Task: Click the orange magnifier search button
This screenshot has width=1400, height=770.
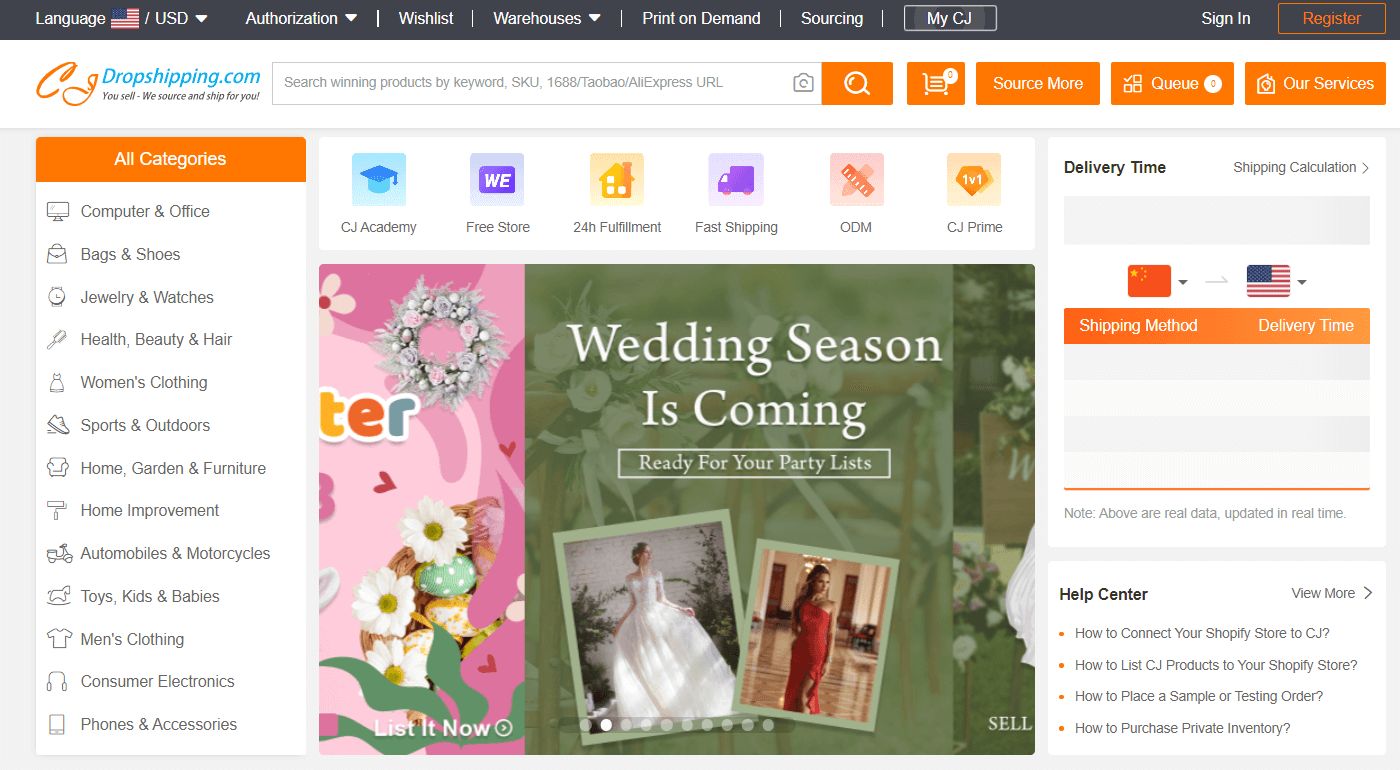Action: tap(857, 83)
